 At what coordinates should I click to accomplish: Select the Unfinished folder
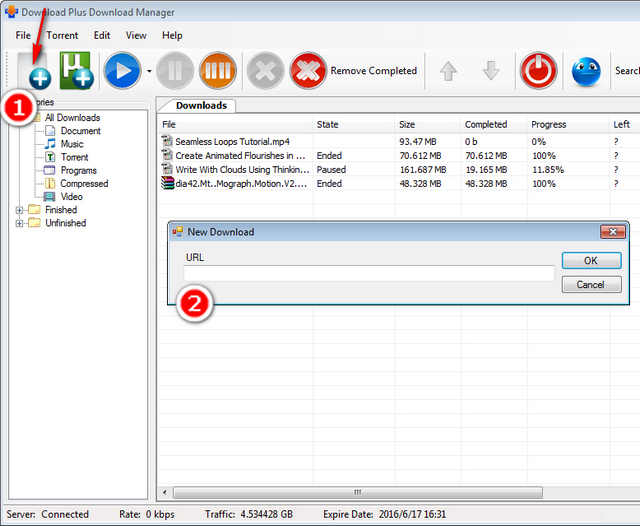[66, 223]
